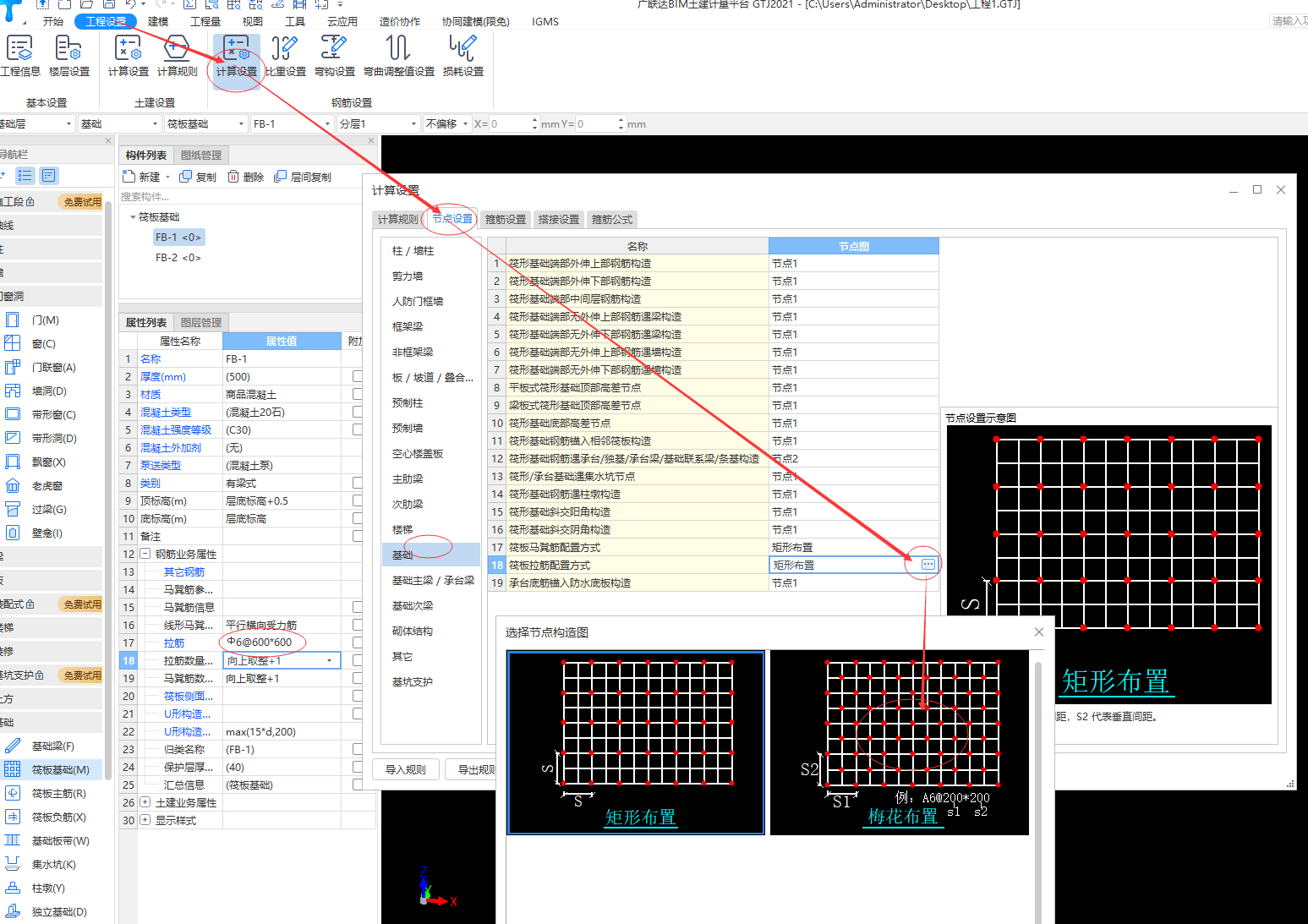The height and width of the screenshot is (924, 1308).
Task: Expand 显示样式 property group
Action: 145,821
